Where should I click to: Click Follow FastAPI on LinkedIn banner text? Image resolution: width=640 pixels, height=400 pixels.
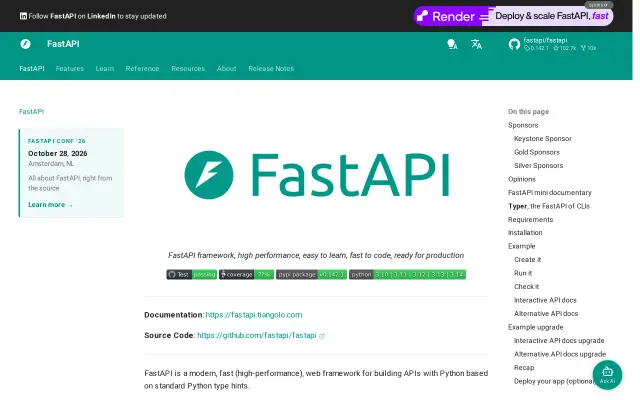(98, 16)
